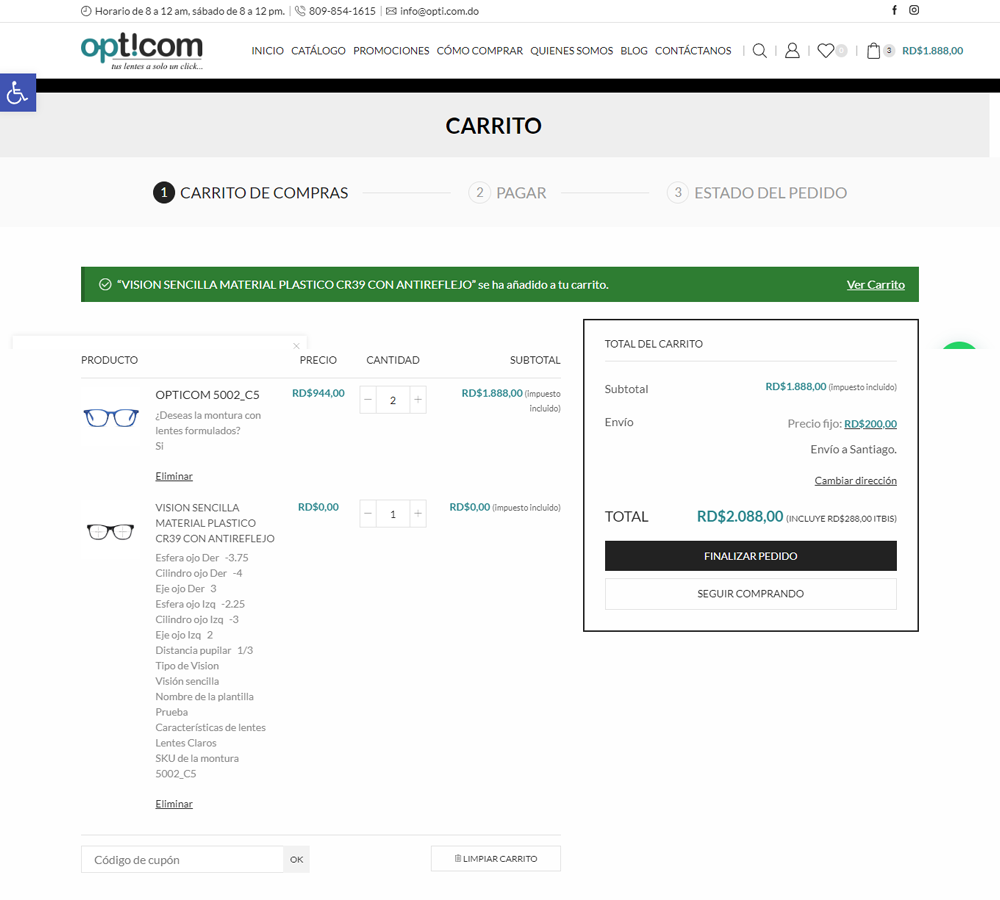This screenshot has height=900, width=1000.
Task: Go to the PROMOCIONES menu
Action: pyautogui.click(x=391, y=51)
